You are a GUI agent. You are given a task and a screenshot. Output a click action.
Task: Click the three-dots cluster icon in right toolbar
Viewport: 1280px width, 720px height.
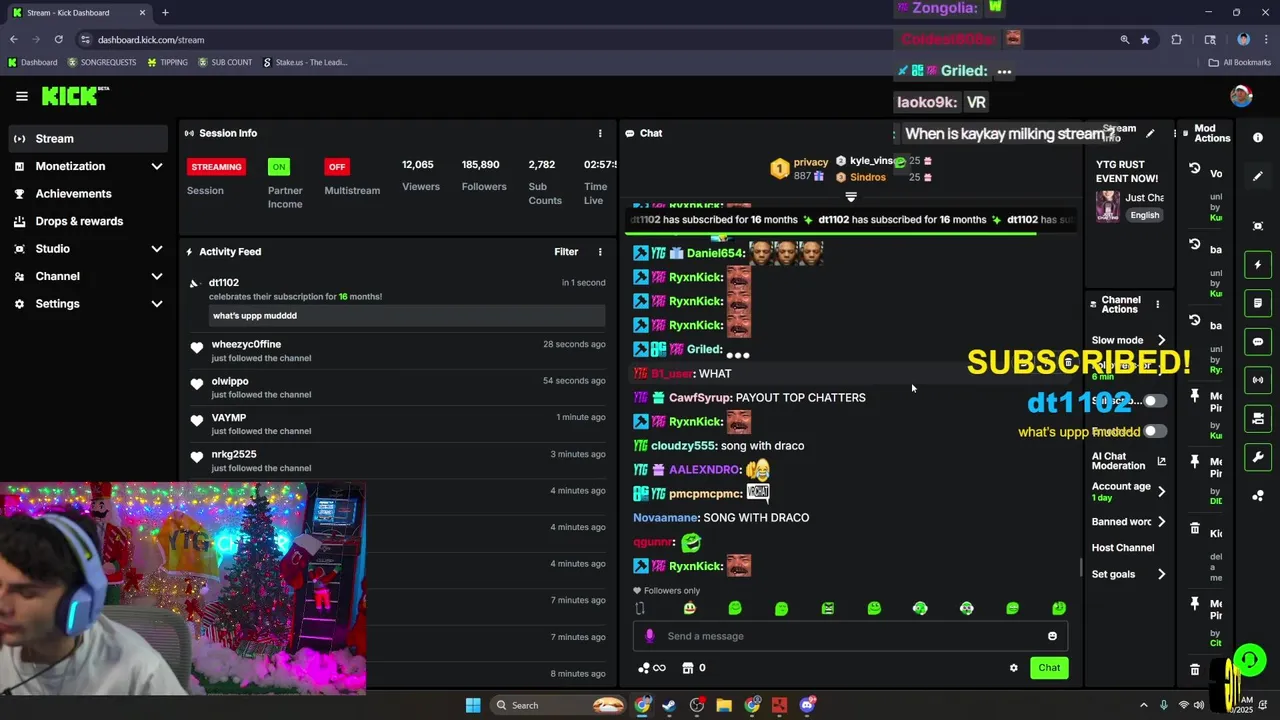click(1258, 496)
